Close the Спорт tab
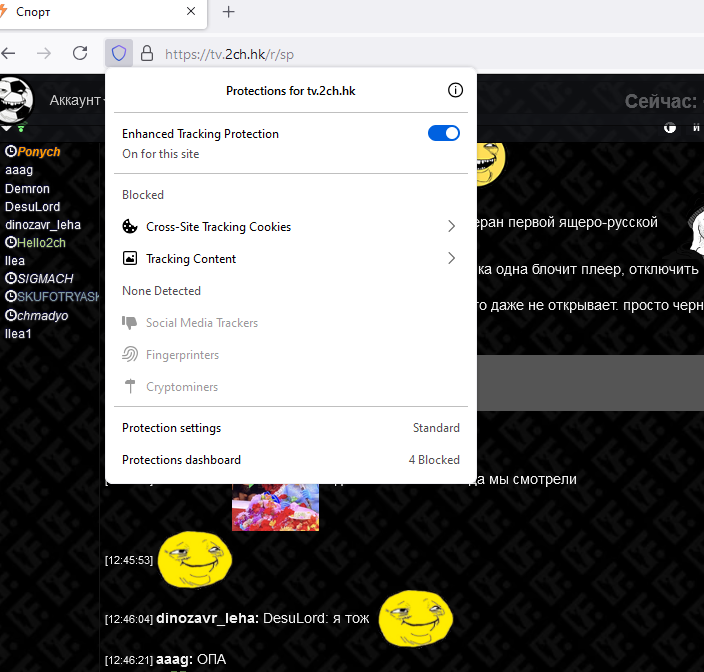The width and height of the screenshot is (704, 672). tap(191, 11)
